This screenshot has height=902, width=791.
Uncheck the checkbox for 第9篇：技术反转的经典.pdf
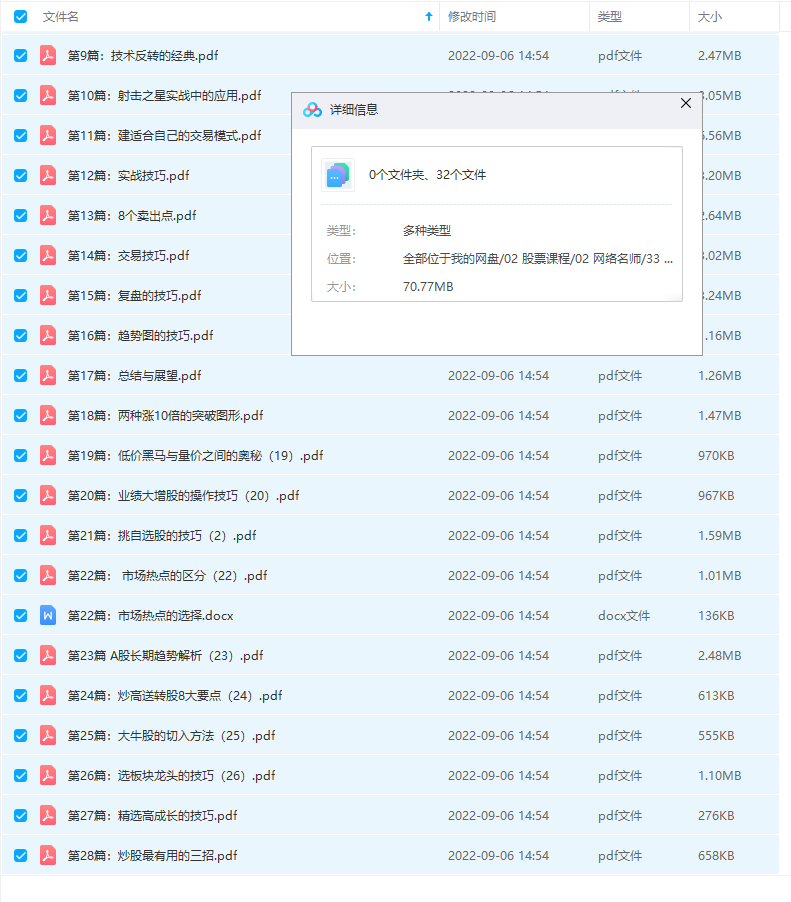click(20, 55)
